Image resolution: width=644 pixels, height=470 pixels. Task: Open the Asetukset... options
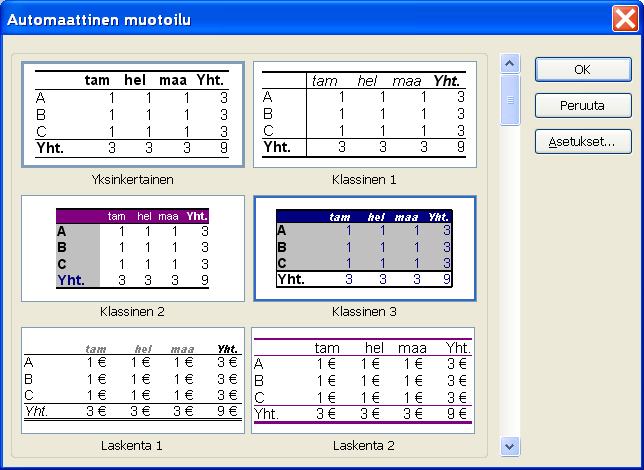click(583, 142)
